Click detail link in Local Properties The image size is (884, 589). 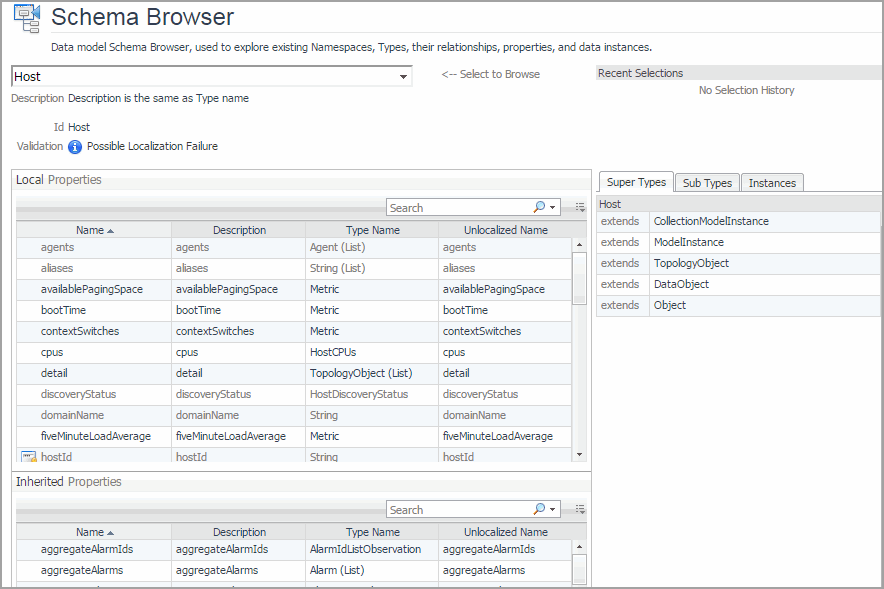click(x=54, y=373)
